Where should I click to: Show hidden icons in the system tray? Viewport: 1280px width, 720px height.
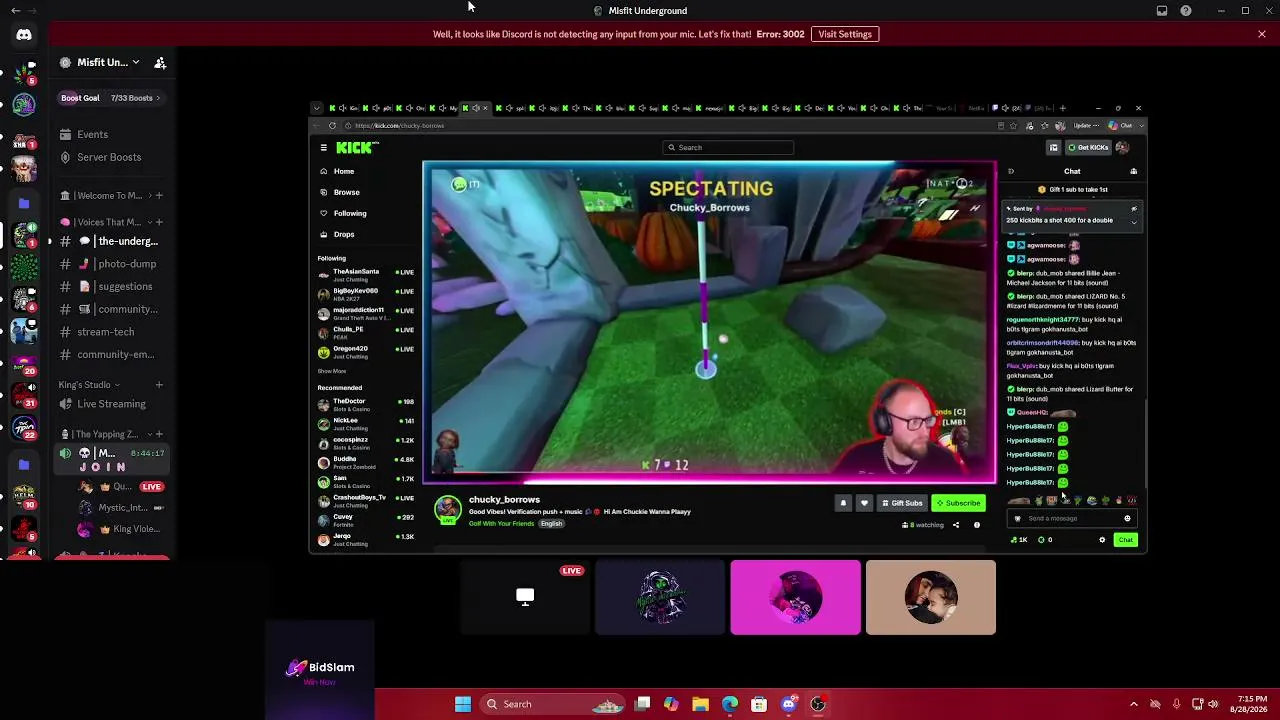(x=1133, y=704)
